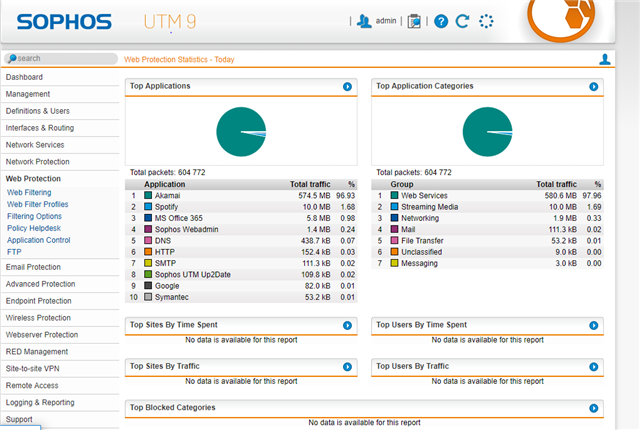This screenshot has height=430, width=640.
Task: Select the SMTP application row
Action: (241, 263)
